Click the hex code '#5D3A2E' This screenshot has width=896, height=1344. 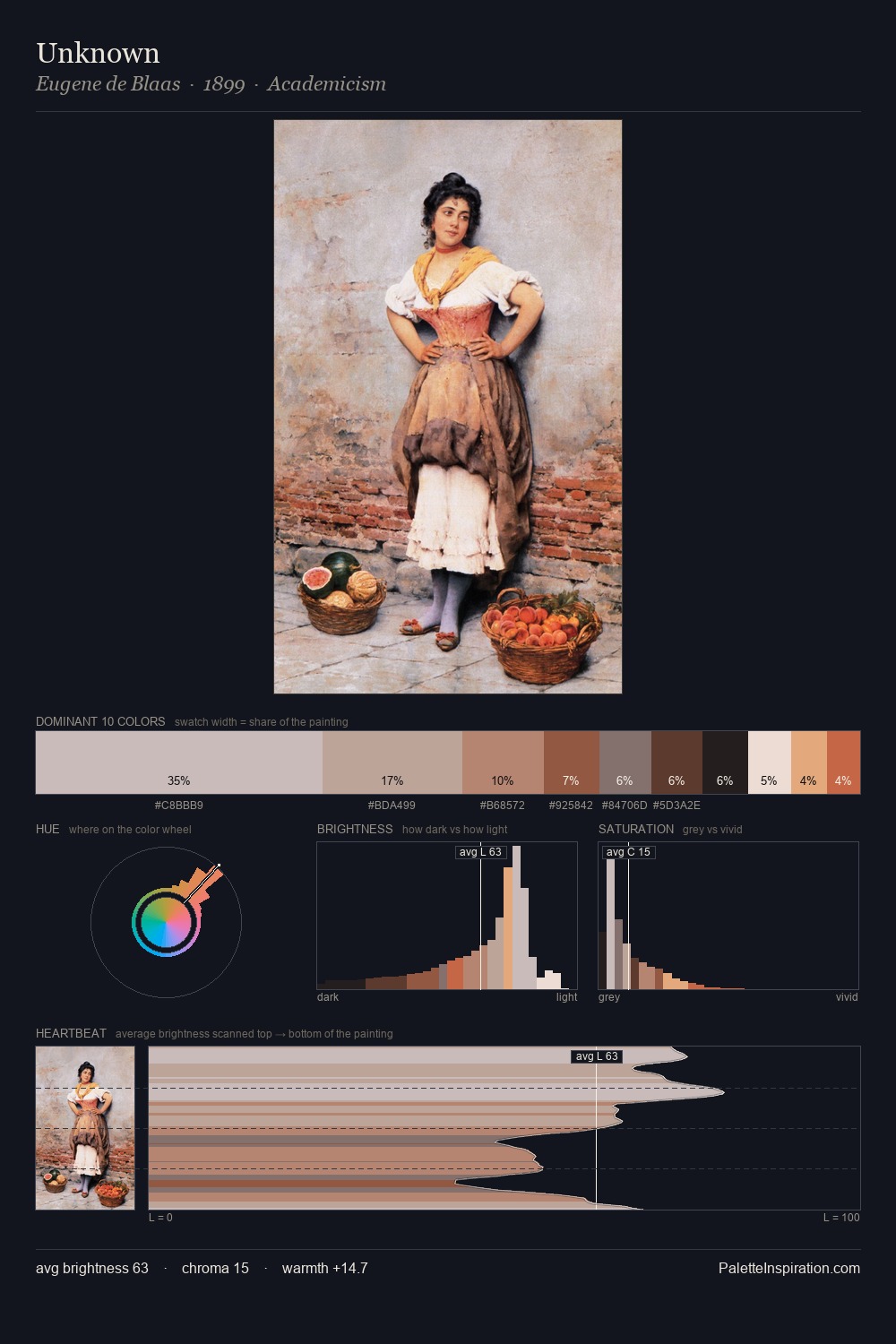[x=676, y=806]
